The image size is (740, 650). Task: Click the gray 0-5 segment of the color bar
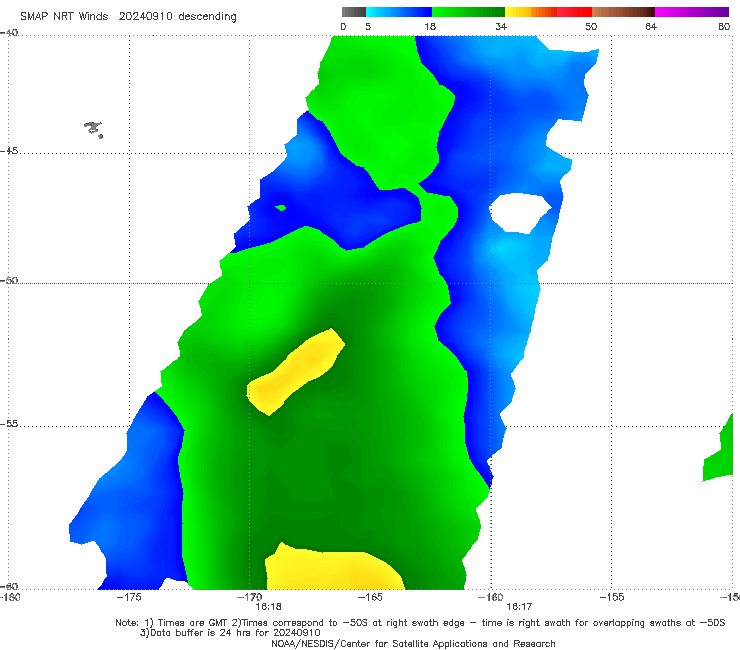(x=353, y=12)
